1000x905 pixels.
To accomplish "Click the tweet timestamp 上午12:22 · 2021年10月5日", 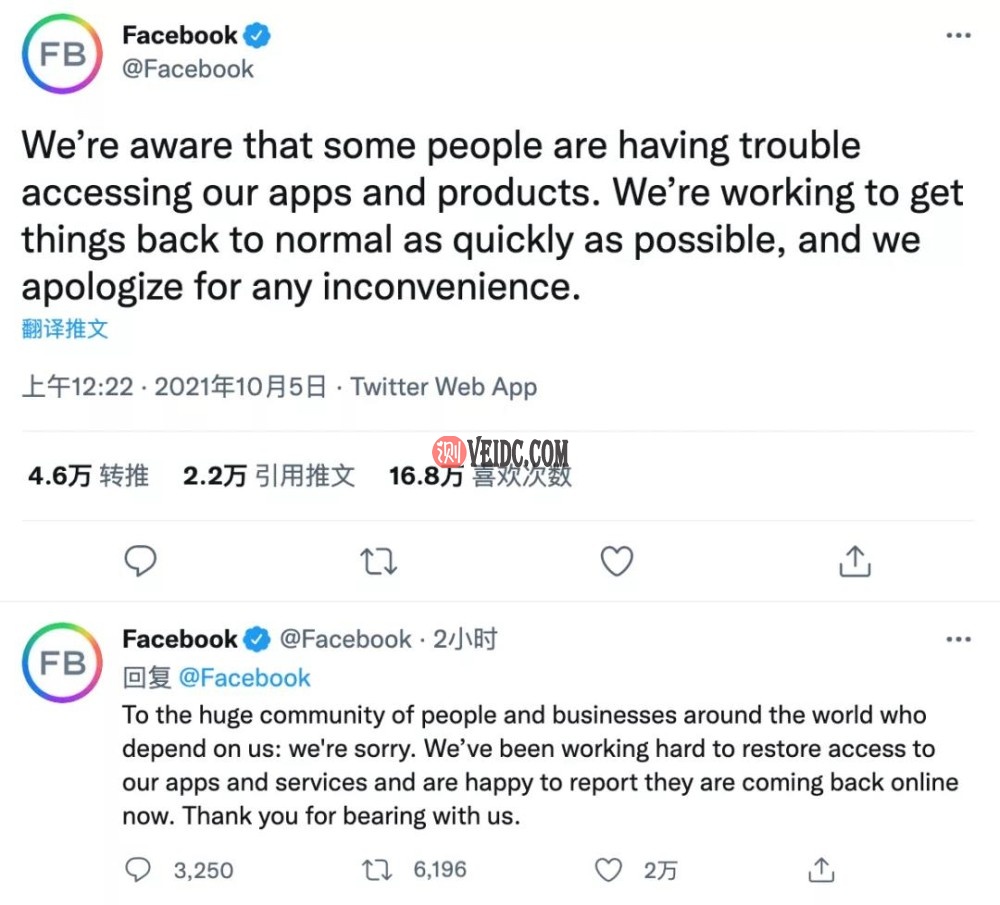I will pyautogui.click(x=174, y=387).
